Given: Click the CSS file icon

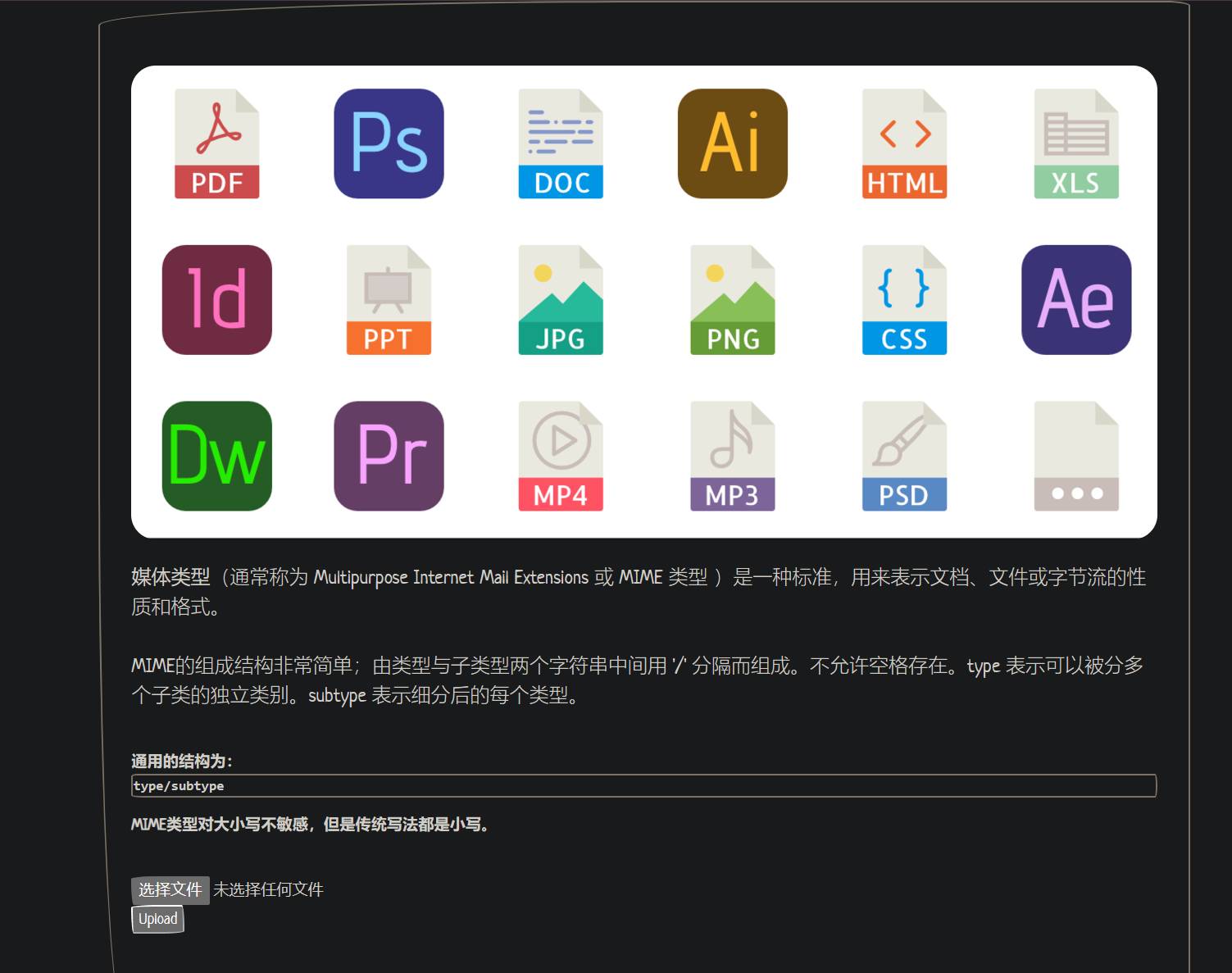Looking at the screenshot, I should point(904,300).
